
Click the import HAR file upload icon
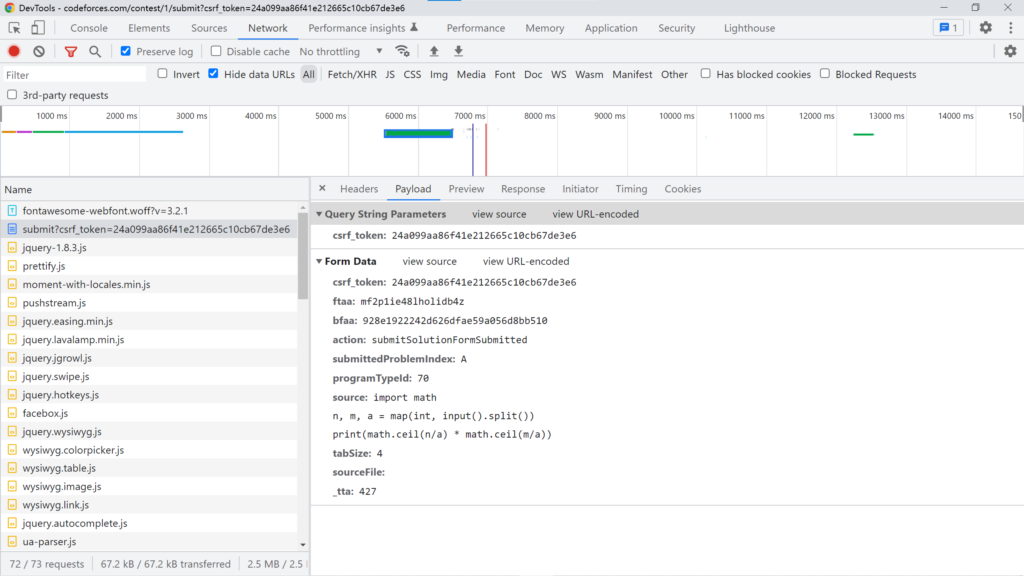[x=434, y=51]
